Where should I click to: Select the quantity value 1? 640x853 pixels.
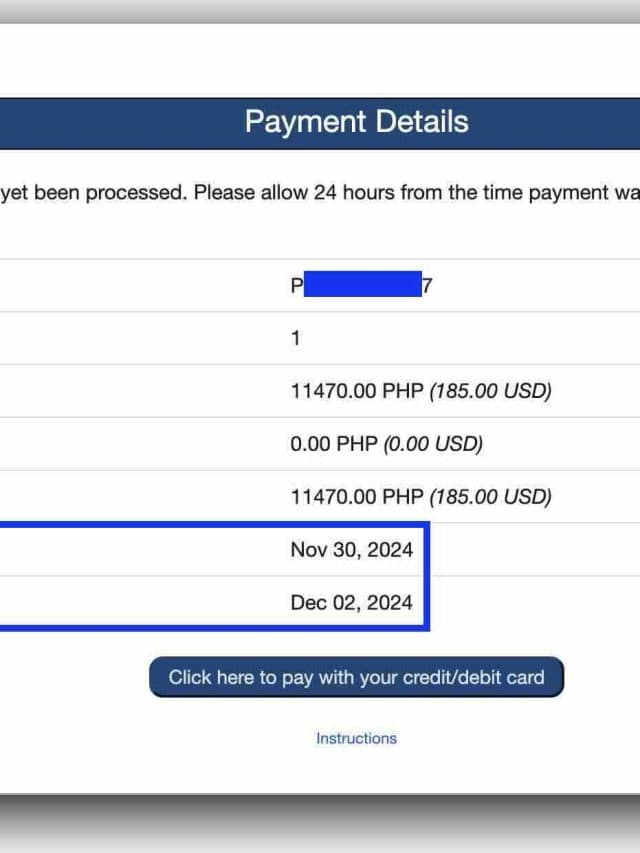[295, 338]
